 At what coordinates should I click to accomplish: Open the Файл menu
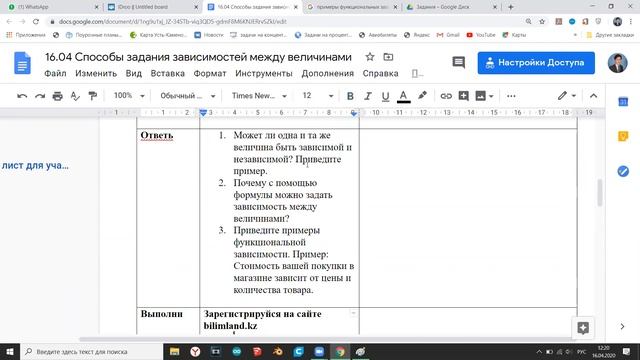[55, 73]
